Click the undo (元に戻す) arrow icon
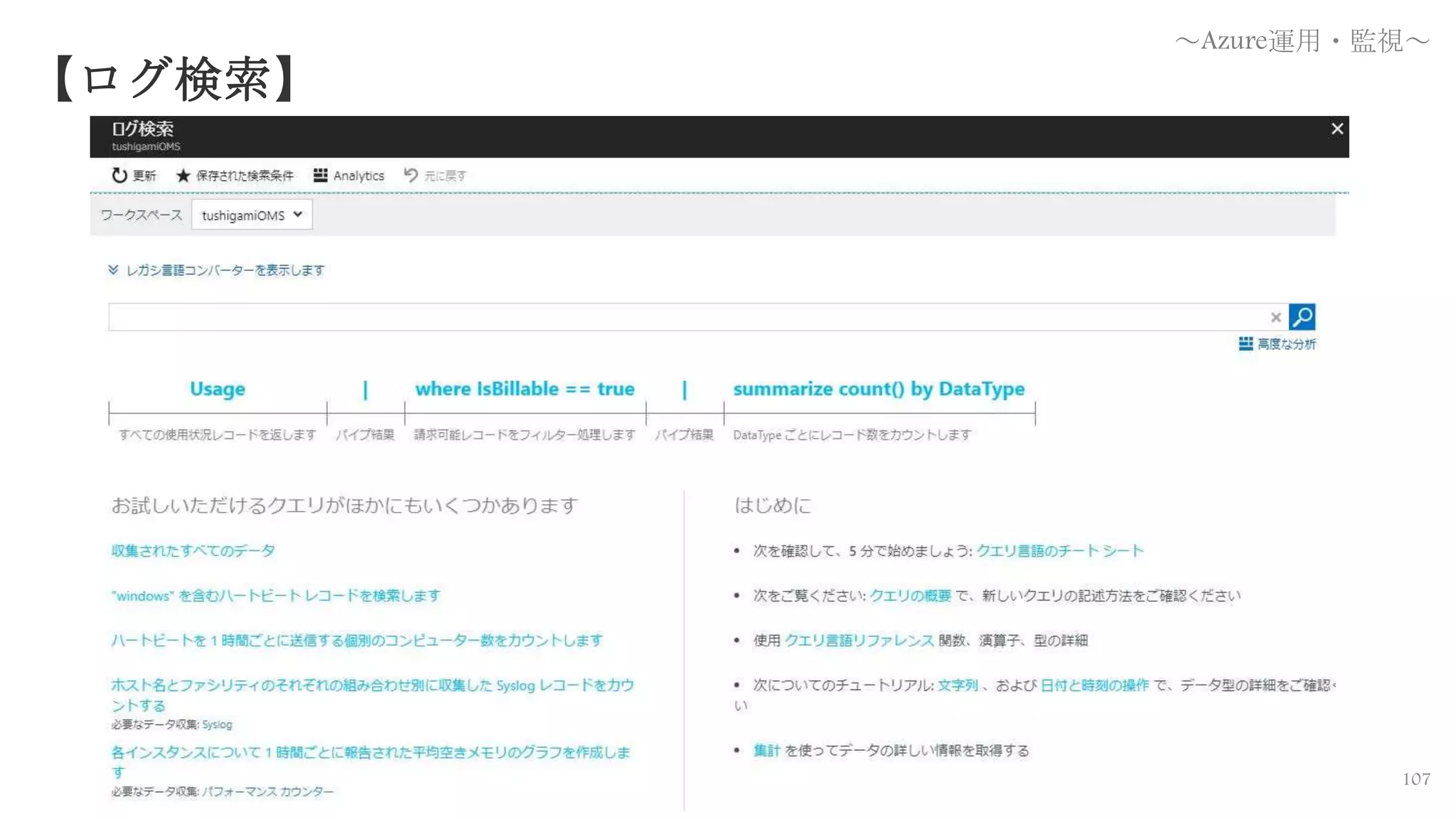Screen dimensions: 1456x819 (411, 175)
